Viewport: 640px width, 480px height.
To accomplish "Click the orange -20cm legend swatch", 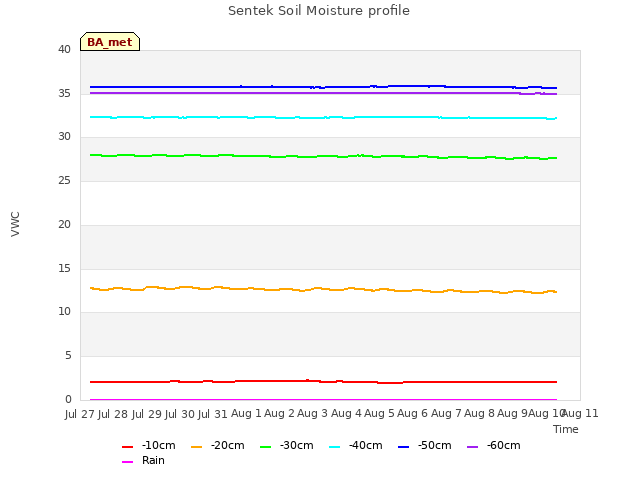I will (196, 447).
